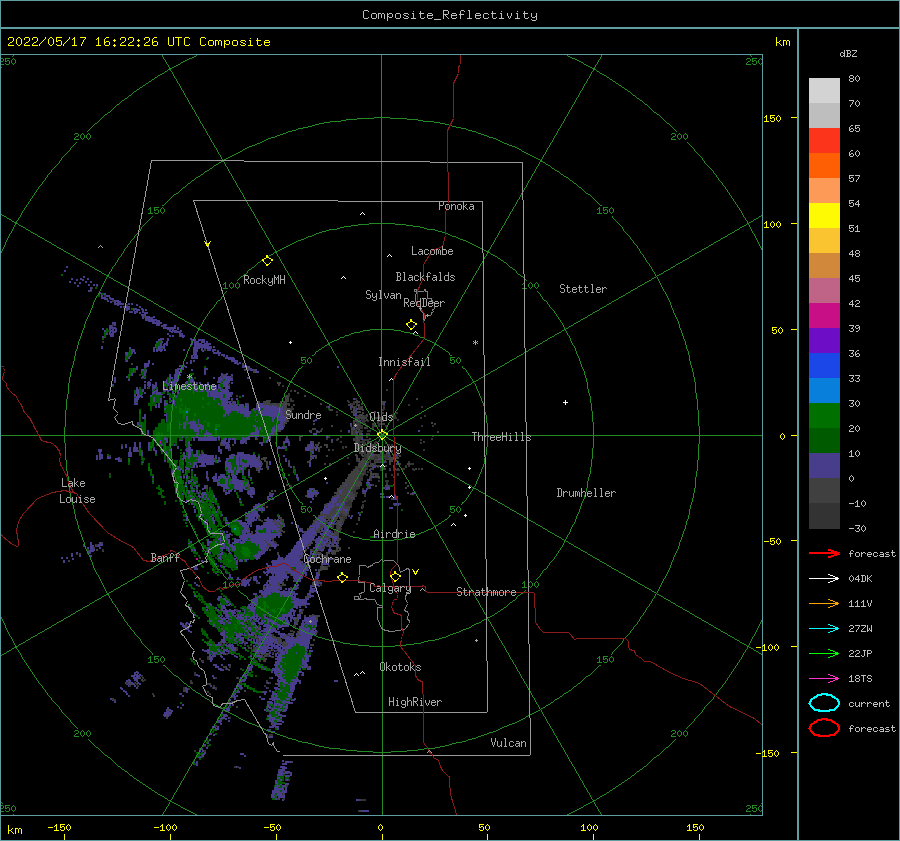Click the magenta 18TS arrow legend icon
This screenshot has height=841, width=900.
(x=824, y=679)
